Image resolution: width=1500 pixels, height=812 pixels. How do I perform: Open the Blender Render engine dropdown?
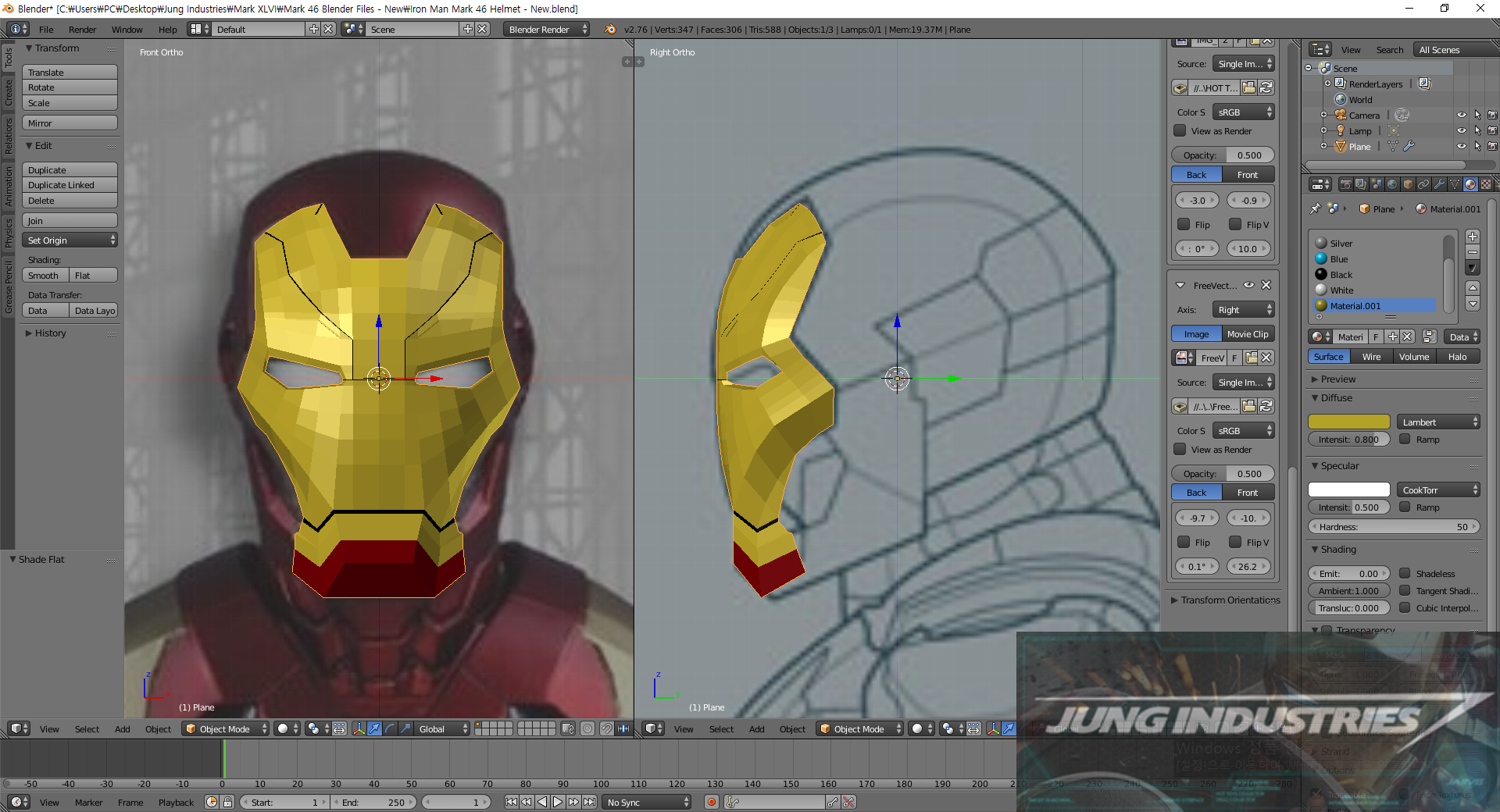(547, 29)
